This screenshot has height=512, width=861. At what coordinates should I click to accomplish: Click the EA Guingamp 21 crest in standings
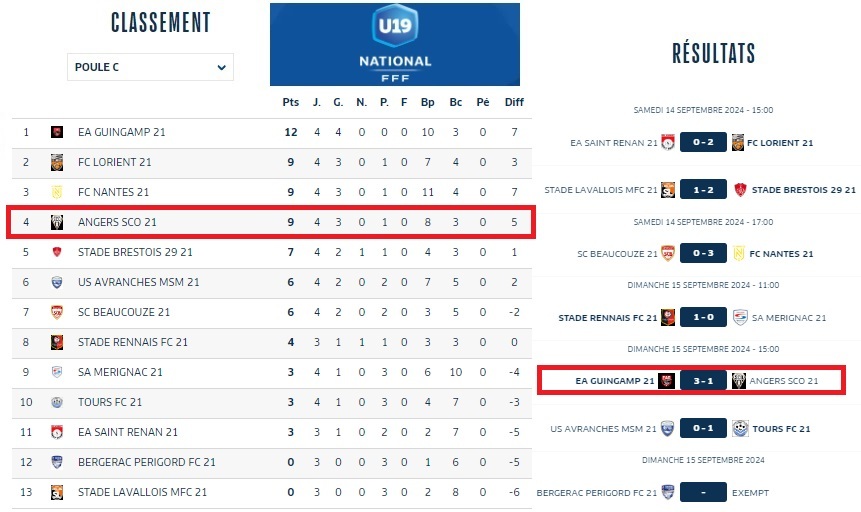pos(57,132)
